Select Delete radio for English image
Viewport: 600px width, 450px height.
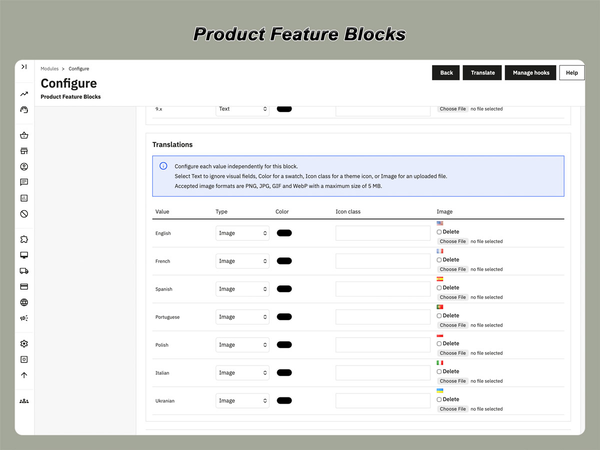pos(439,232)
